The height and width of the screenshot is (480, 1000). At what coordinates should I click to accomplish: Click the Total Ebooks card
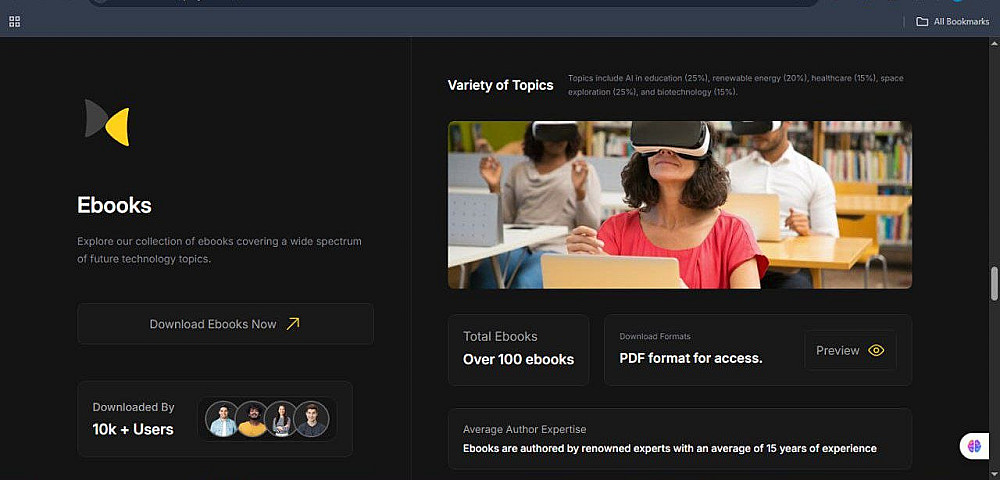(x=518, y=349)
